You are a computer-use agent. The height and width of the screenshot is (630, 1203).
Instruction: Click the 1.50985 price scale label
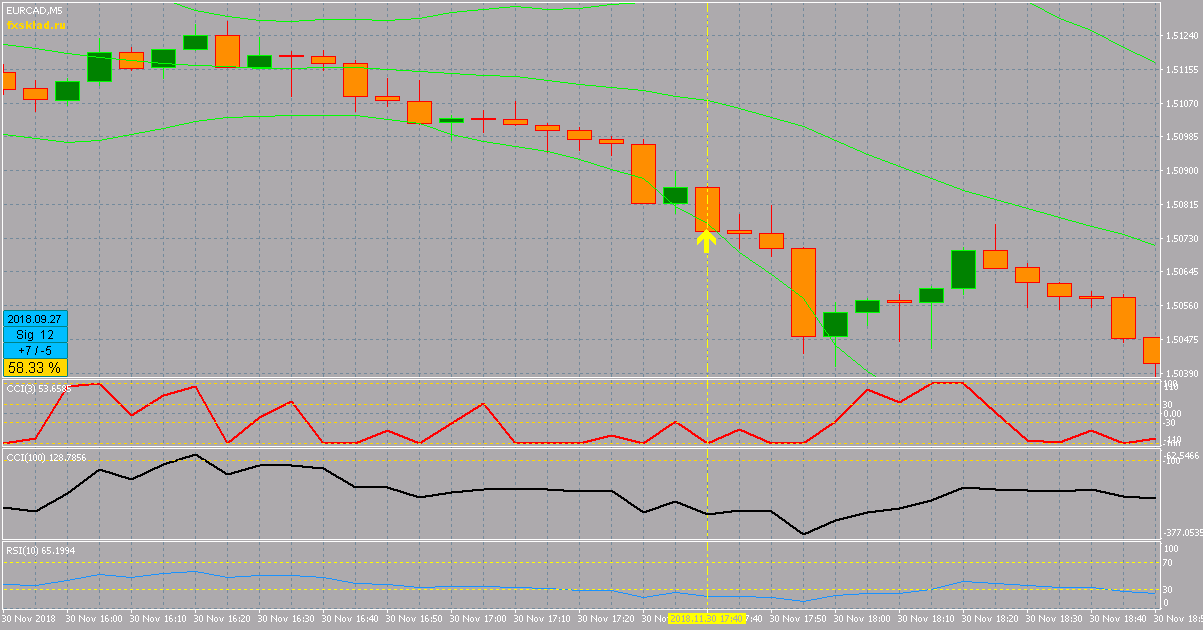click(x=1181, y=137)
